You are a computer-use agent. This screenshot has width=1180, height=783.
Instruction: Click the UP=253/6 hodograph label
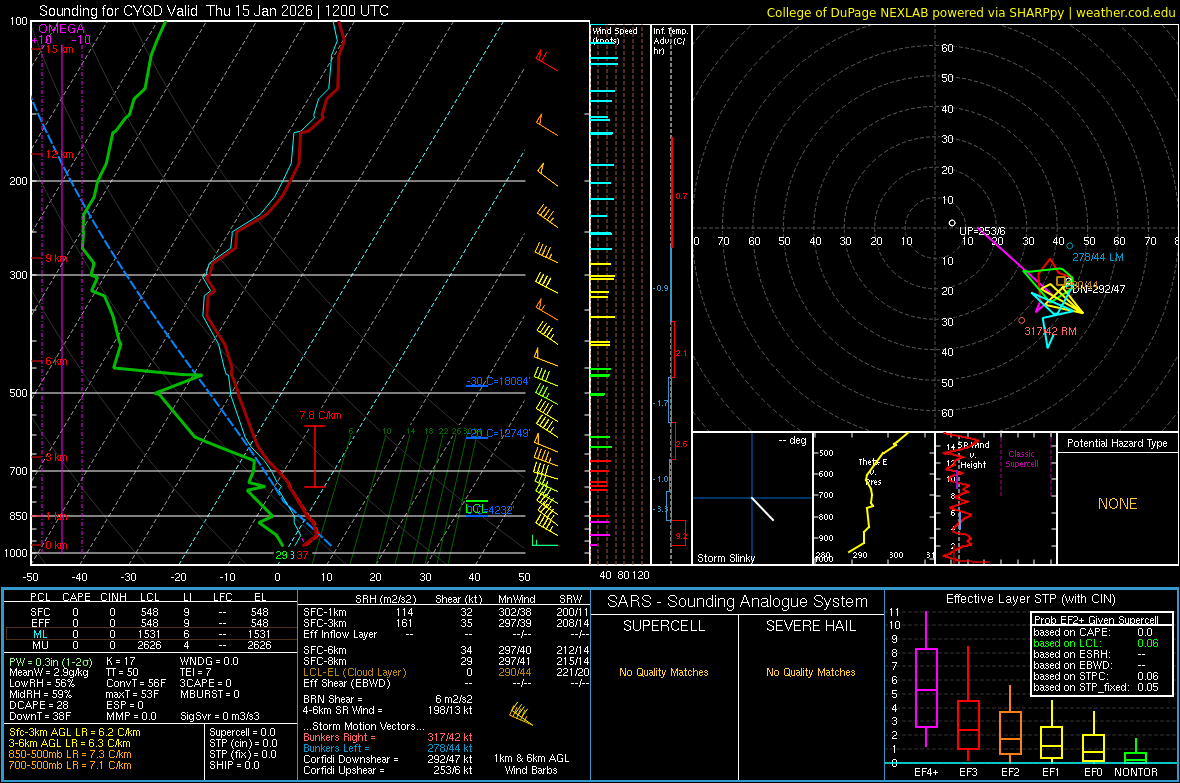982,231
